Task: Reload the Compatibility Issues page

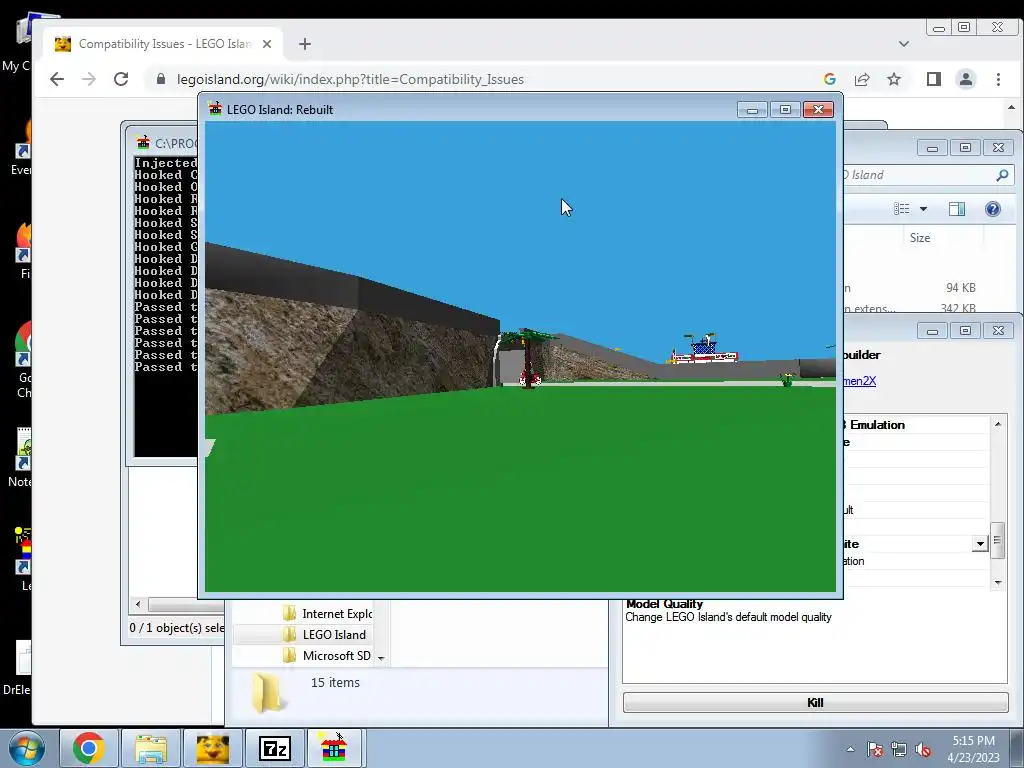Action: [121, 79]
